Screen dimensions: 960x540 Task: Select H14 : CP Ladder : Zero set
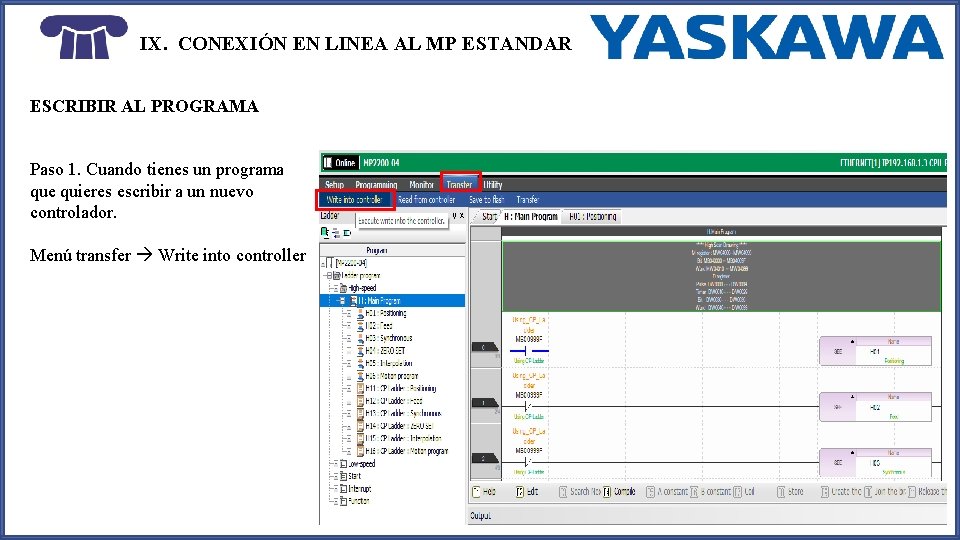pyautogui.click(x=399, y=426)
